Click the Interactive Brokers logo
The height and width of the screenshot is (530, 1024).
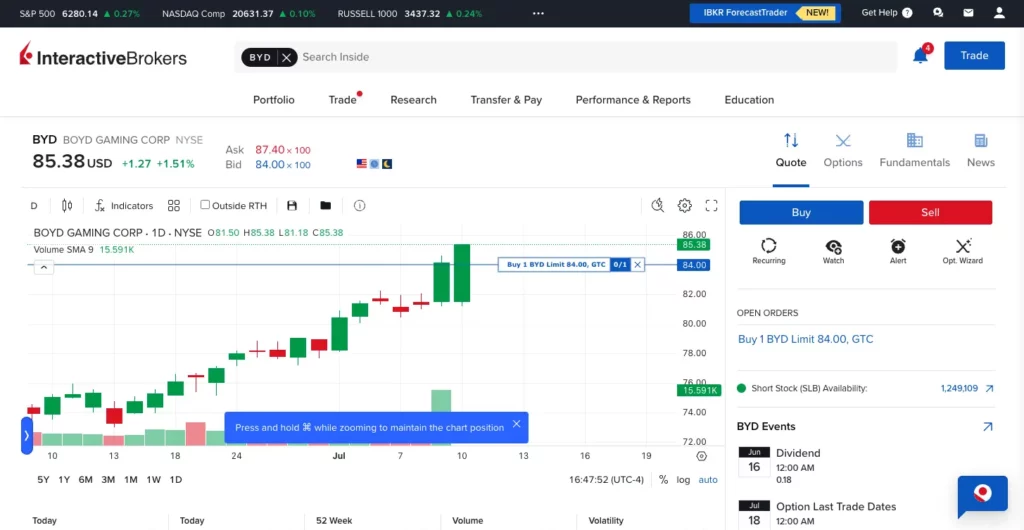pyautogui.click(x=103, y=56)
